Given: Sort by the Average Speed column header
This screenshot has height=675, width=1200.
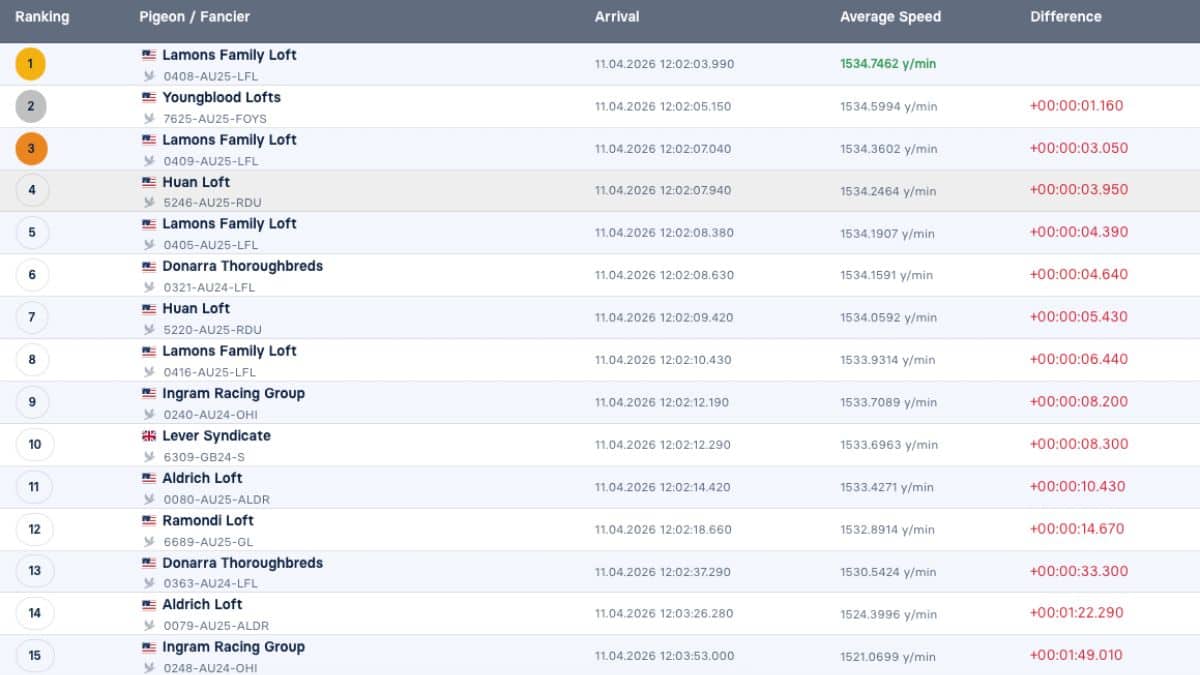Looking at the screenshot, I should pos(890,17).
